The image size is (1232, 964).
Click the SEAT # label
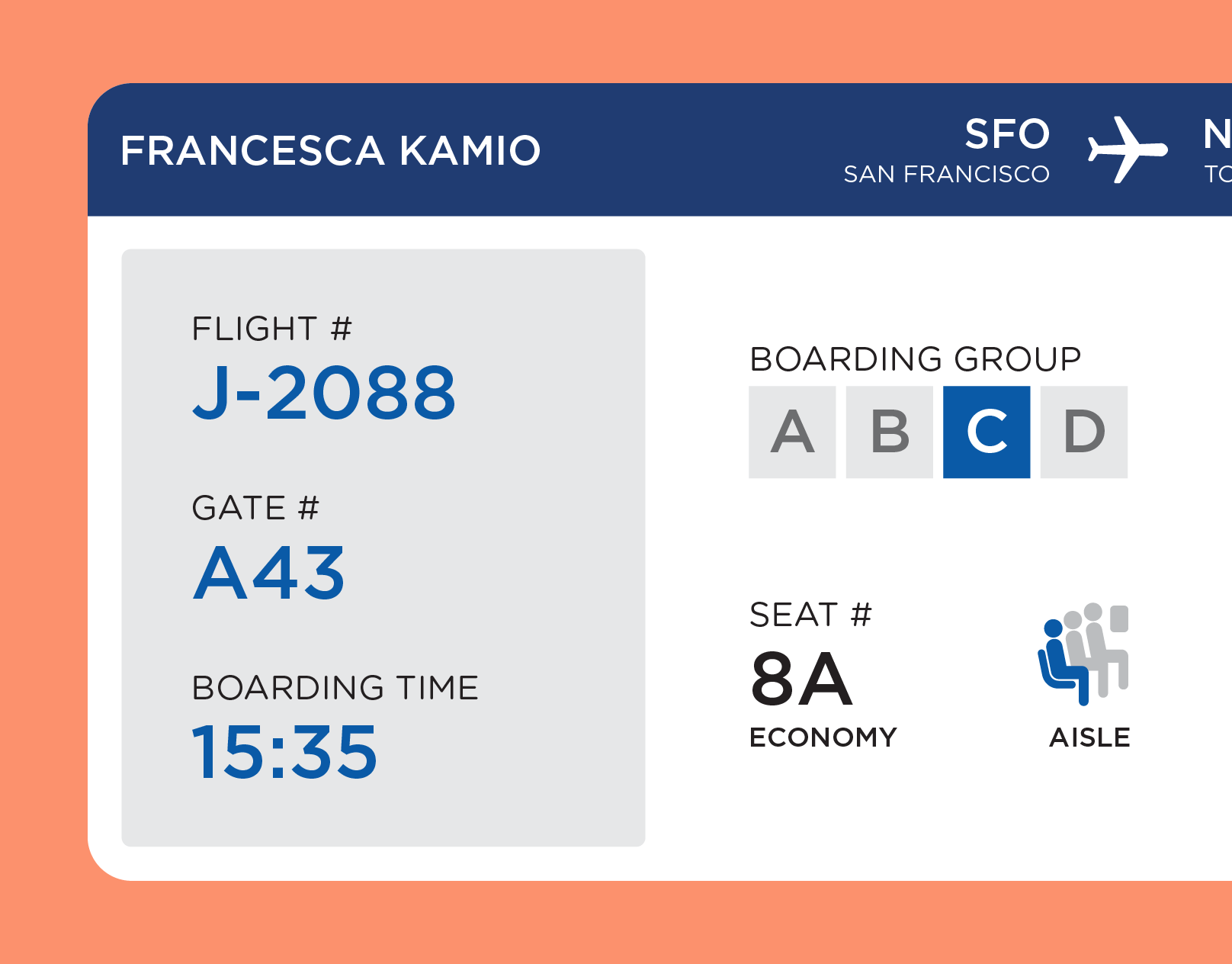point(811,615)
